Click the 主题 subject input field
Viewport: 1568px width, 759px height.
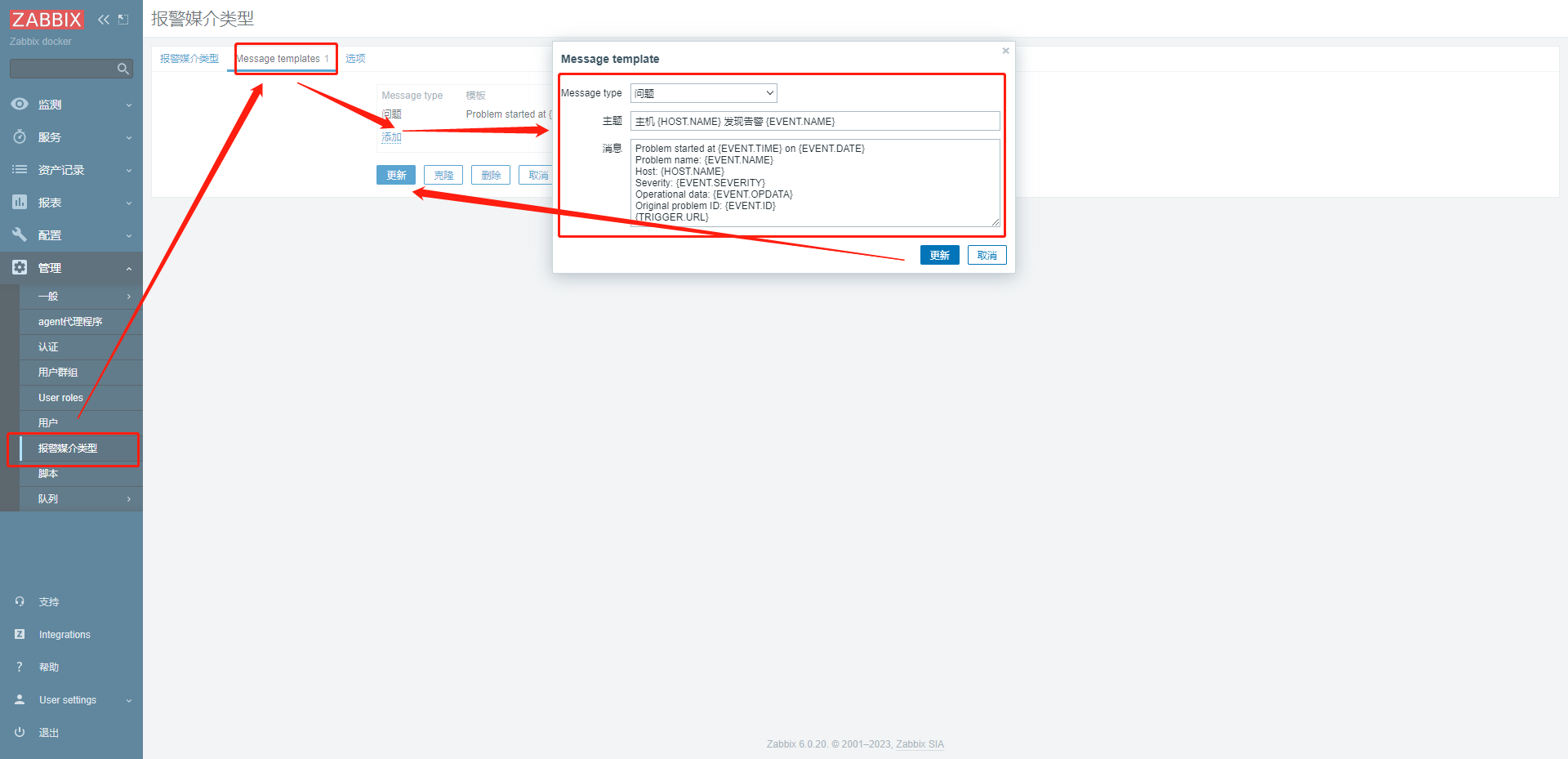815,121
